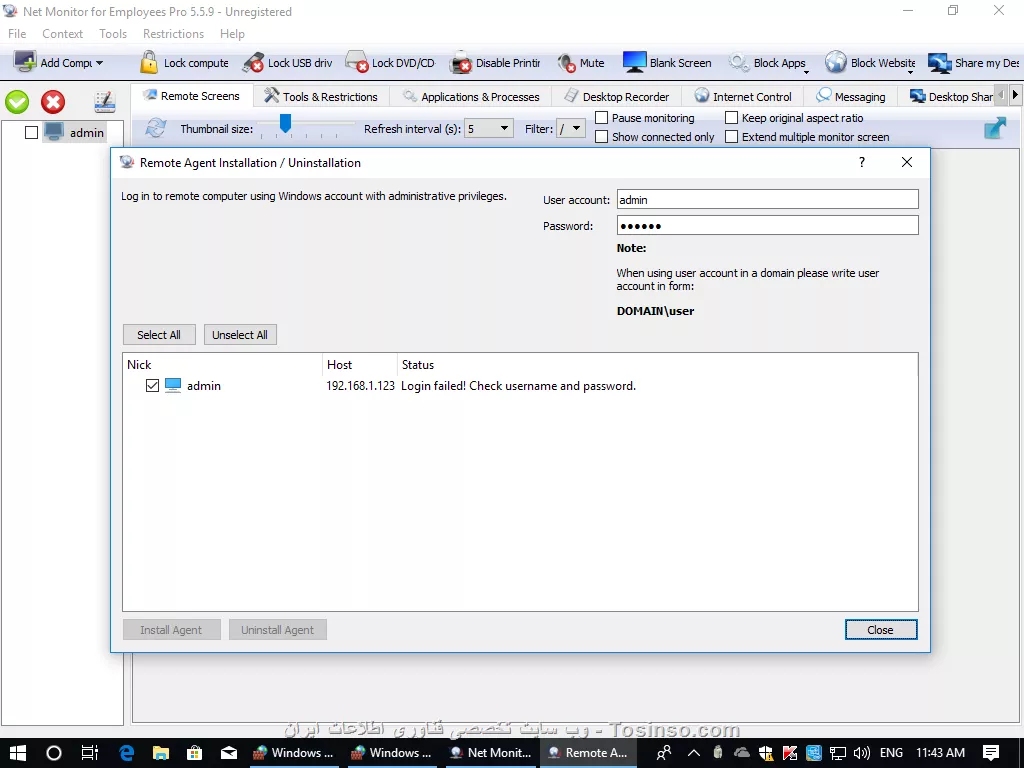
Task: Switch to Internet Control tab
Action: click(x=743, y=97)
